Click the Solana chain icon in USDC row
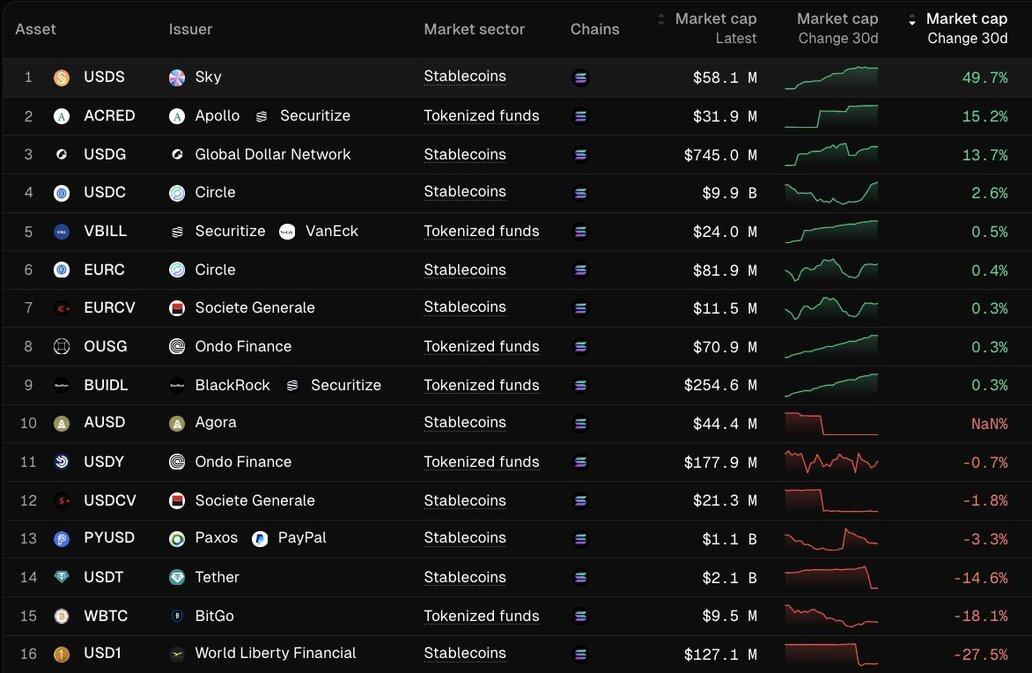1032x673 pixels. point(580,193)
